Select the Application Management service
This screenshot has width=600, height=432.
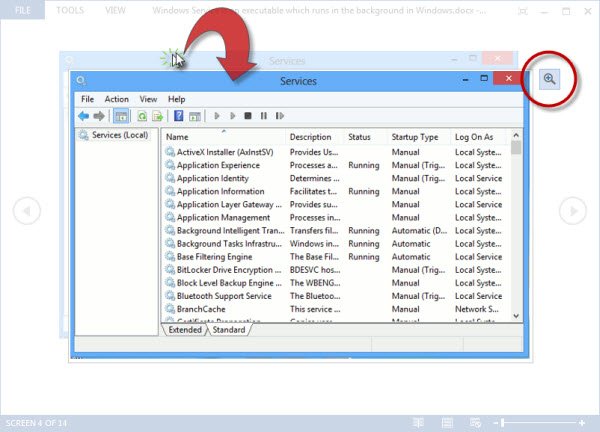[x=335, y=217]
